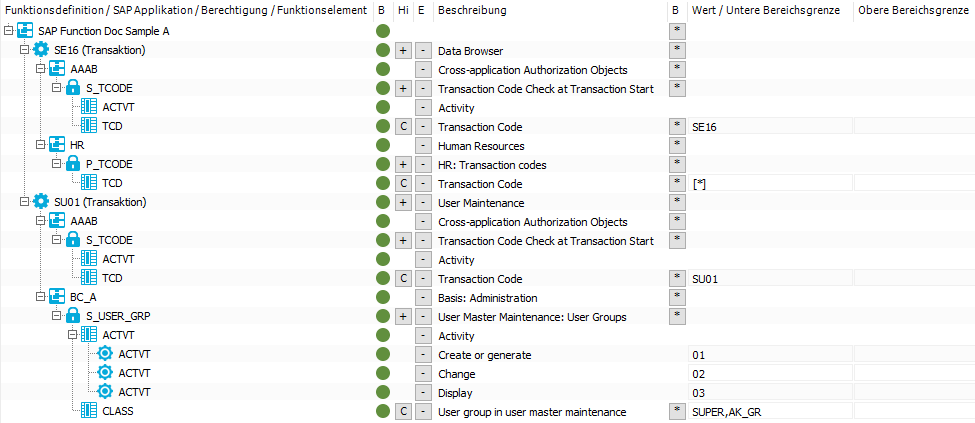Click the CLASS field element icon
The image size is (975, 423).
[90, 411]
